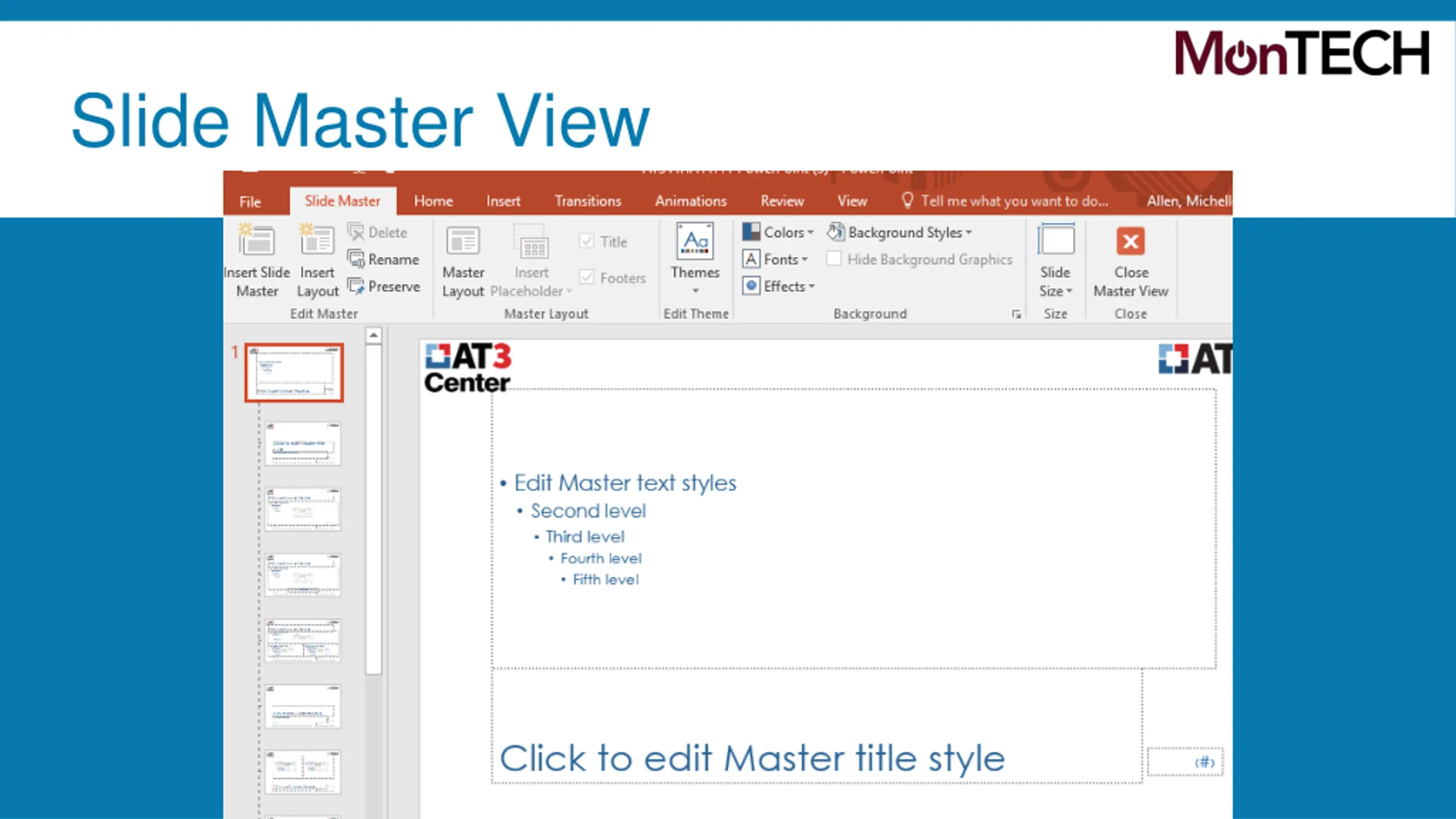Click the Tell me what you want search
The width and height of the screenshot is (1456, 819).
pyautogui.click(x=1006, y=201)
